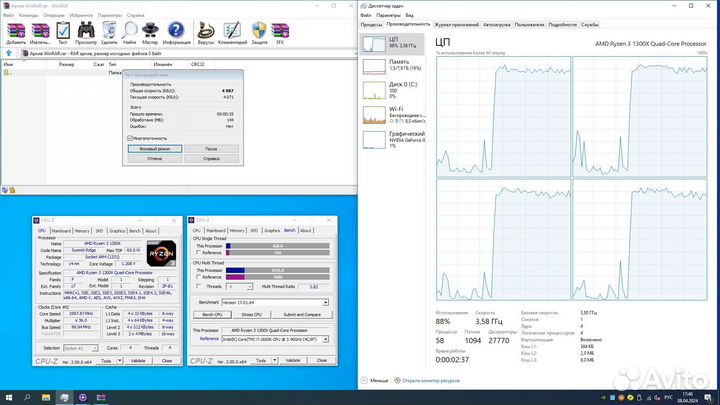Viewport: 720px width, 405px height.
Task: Click the Удалить (Delete) recycle bin icon
Action: [x=109, y=31]
